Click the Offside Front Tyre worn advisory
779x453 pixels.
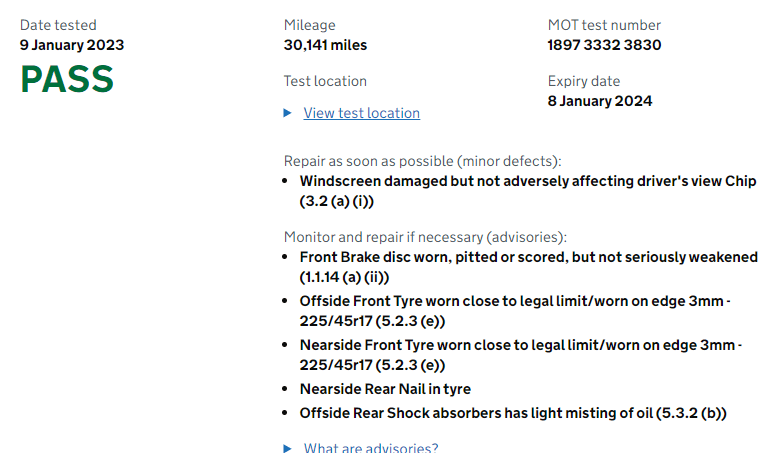click(x=515, y=311)
